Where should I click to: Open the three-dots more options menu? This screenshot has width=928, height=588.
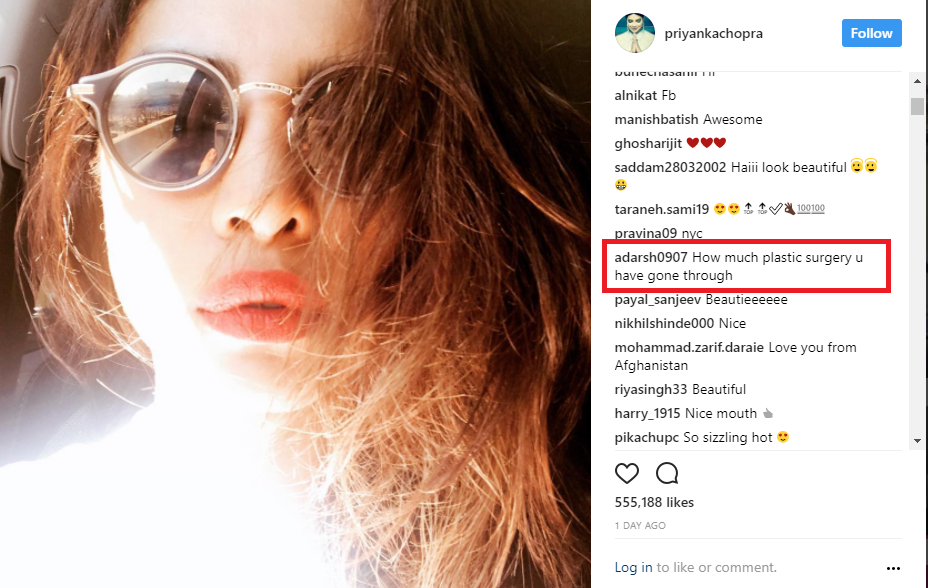(893, 568)
